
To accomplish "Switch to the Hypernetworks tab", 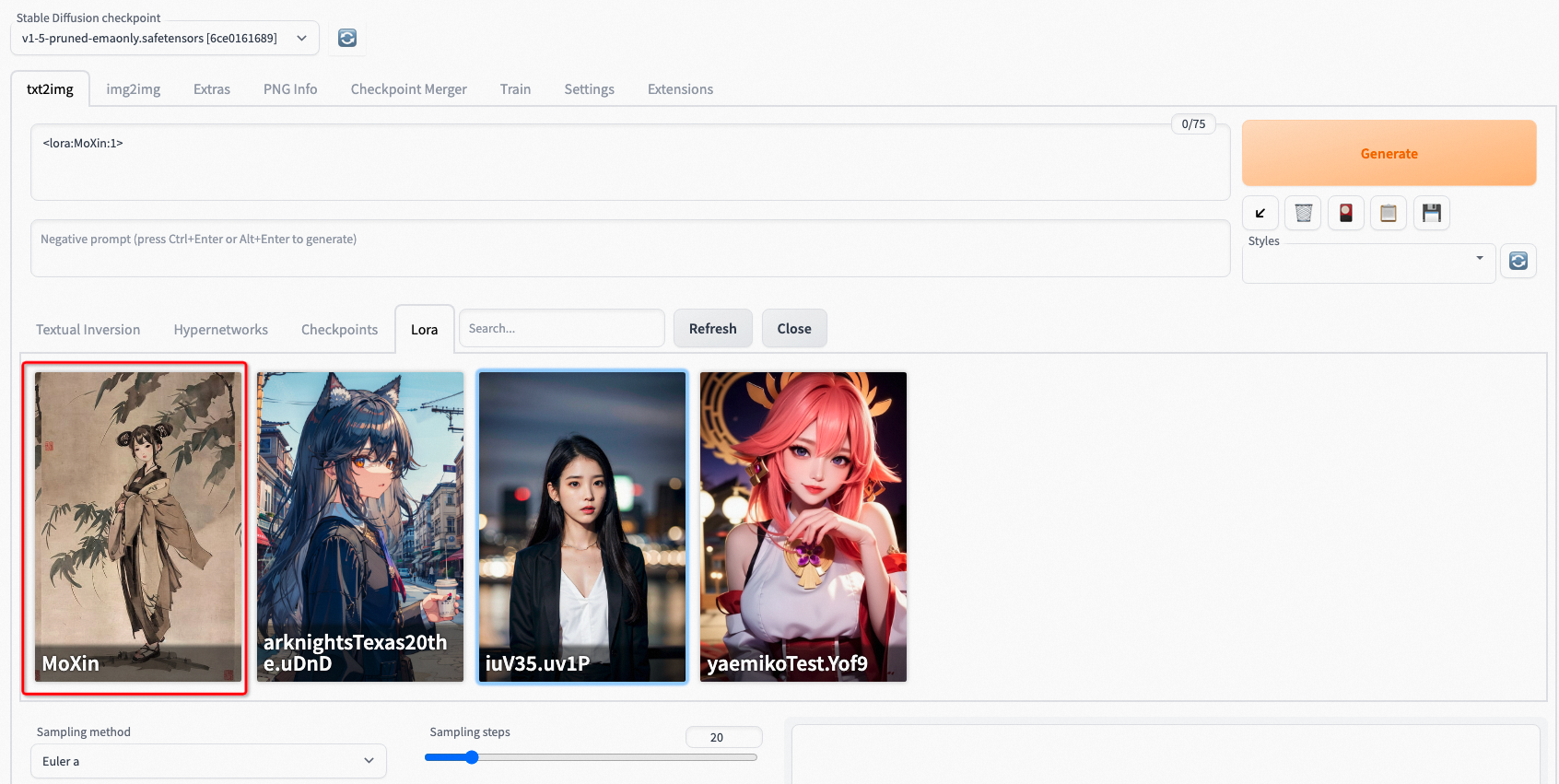I will [x=221, y=330].
